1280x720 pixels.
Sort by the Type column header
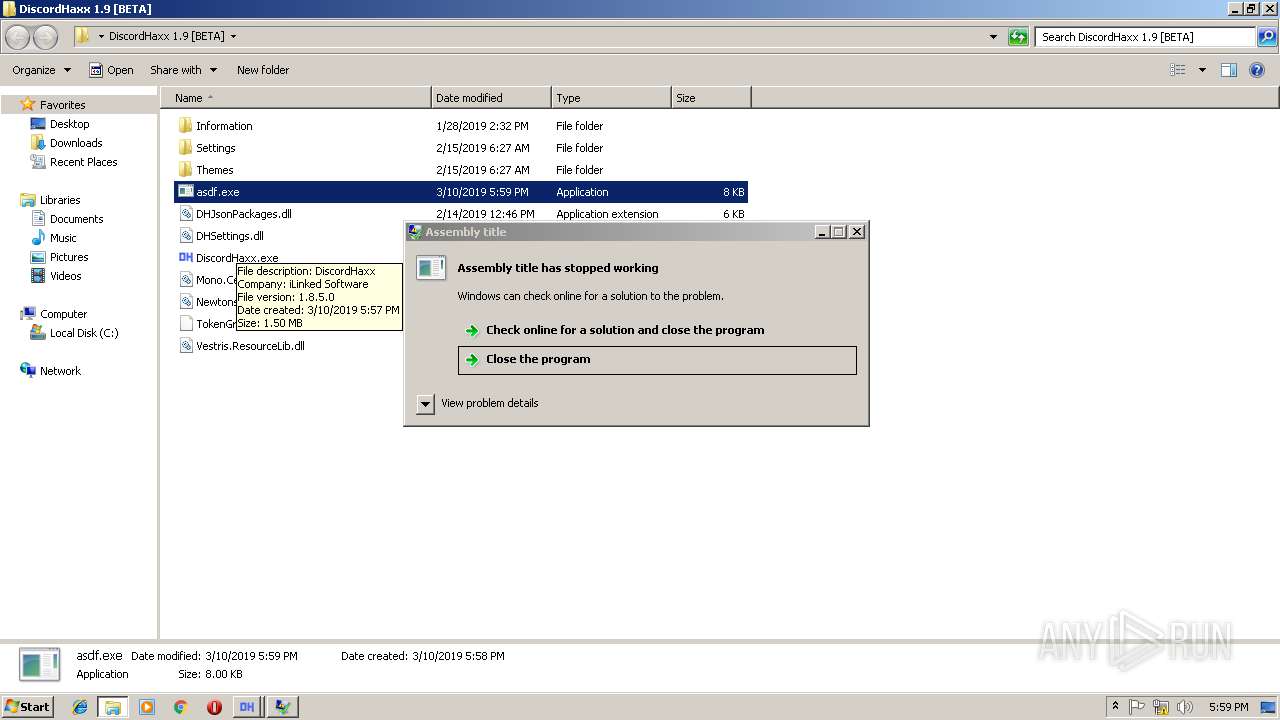pyautogui.click(x=612, y=98)
